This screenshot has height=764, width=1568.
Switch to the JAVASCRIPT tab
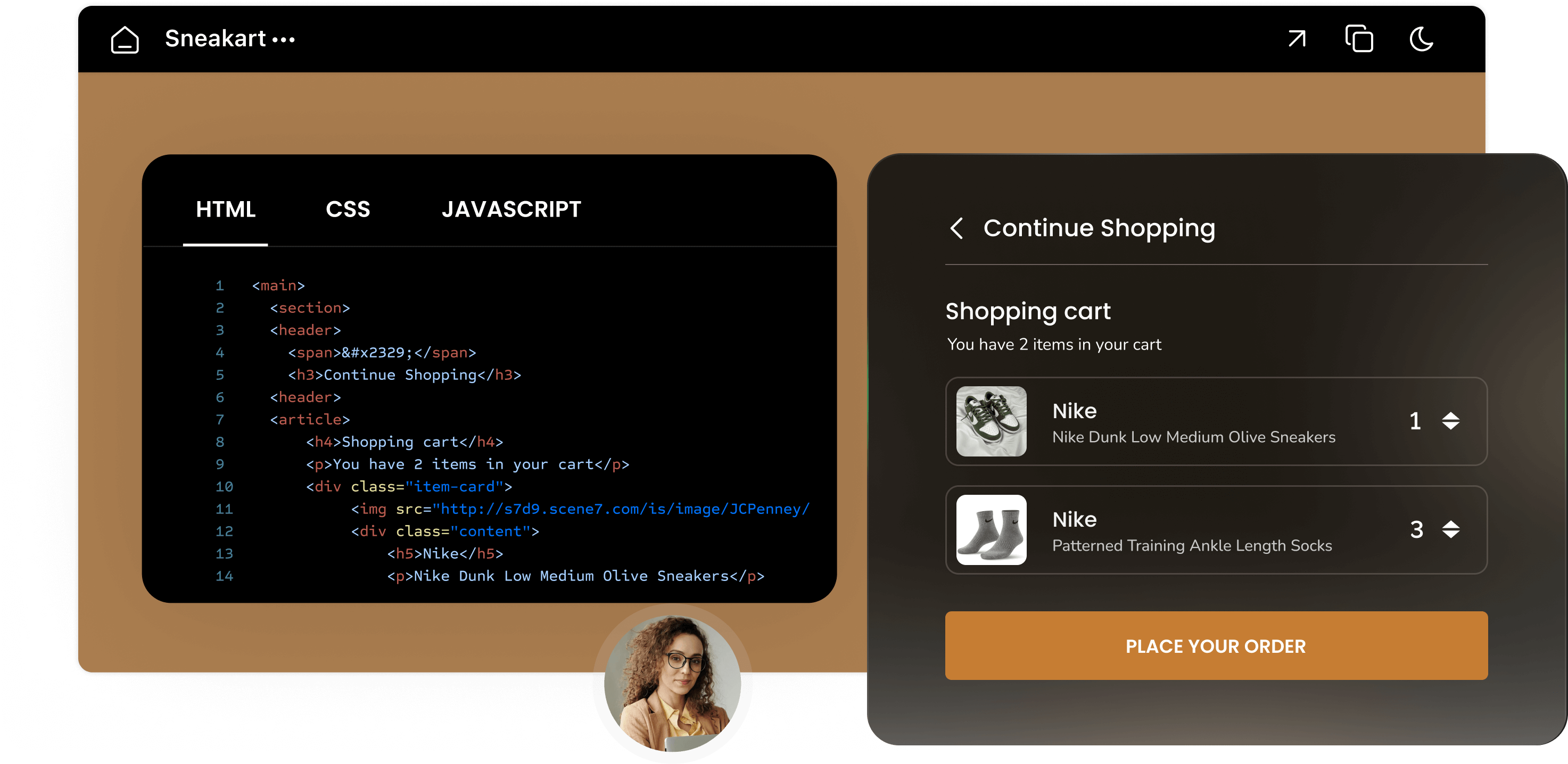(x=511, y=209)
